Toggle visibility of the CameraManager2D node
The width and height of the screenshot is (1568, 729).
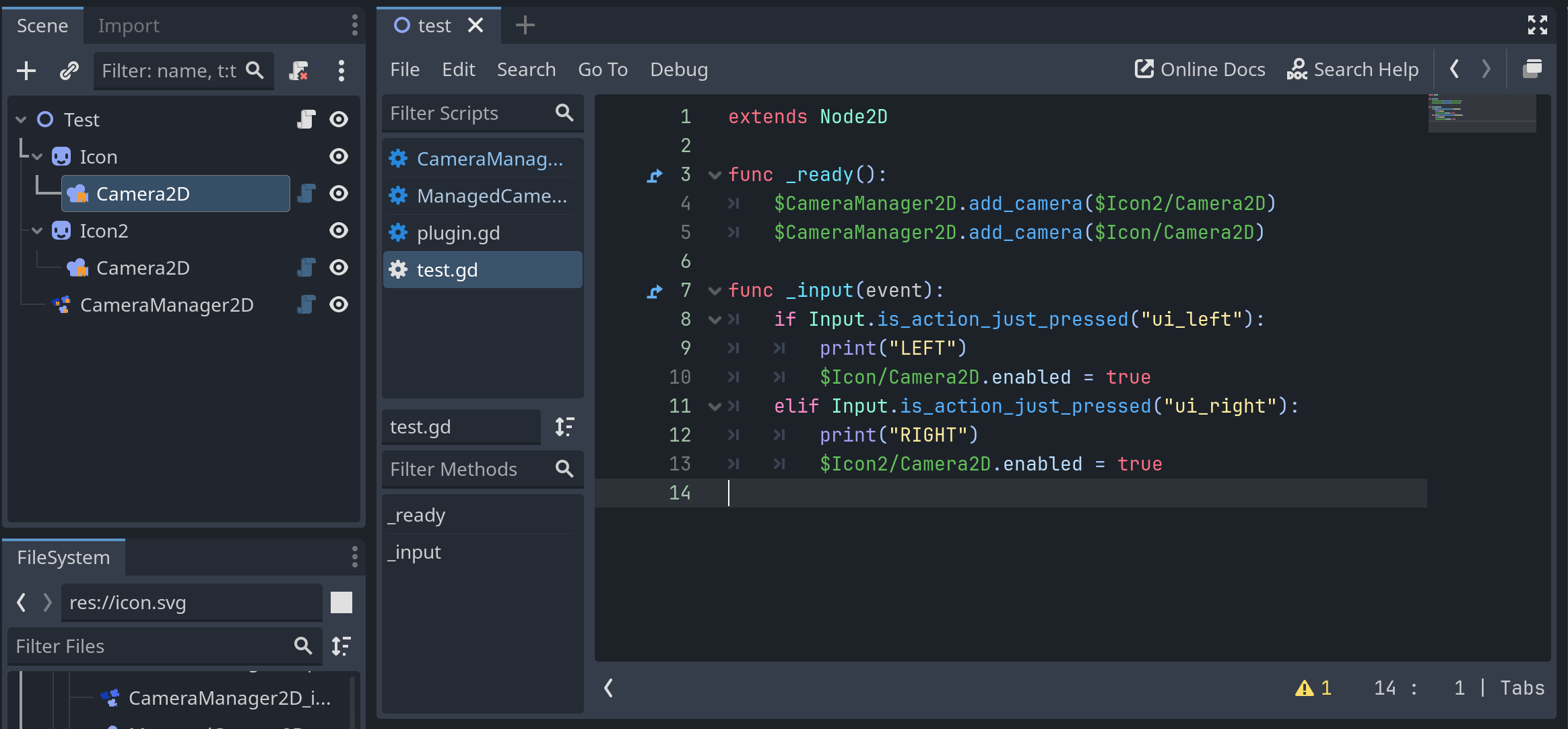339,305
